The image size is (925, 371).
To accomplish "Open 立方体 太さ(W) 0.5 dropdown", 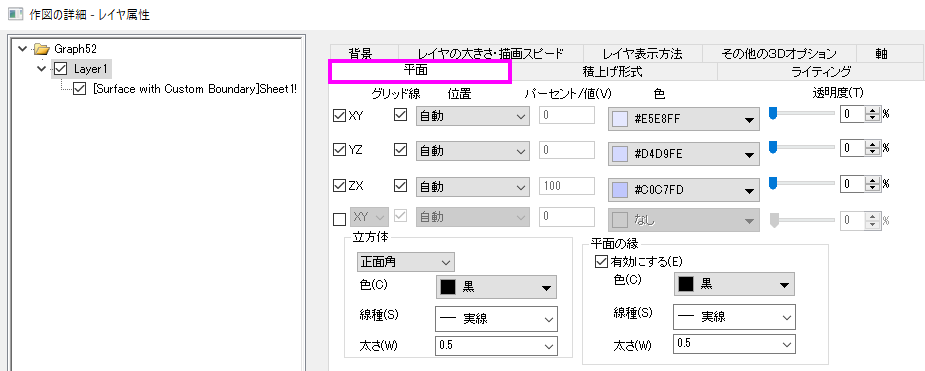I will point(496,346).
